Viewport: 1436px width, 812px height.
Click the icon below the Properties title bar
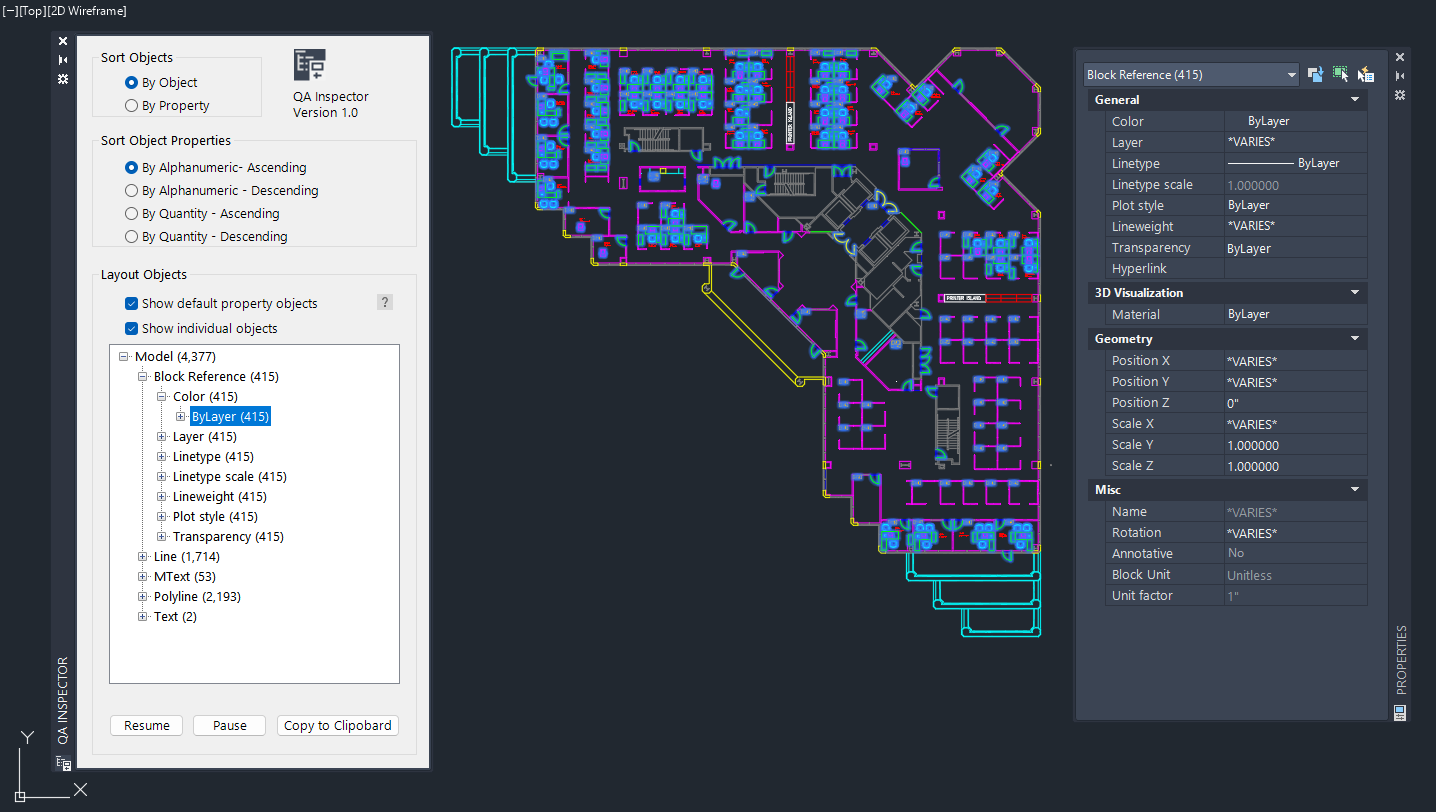(1400, 713)
